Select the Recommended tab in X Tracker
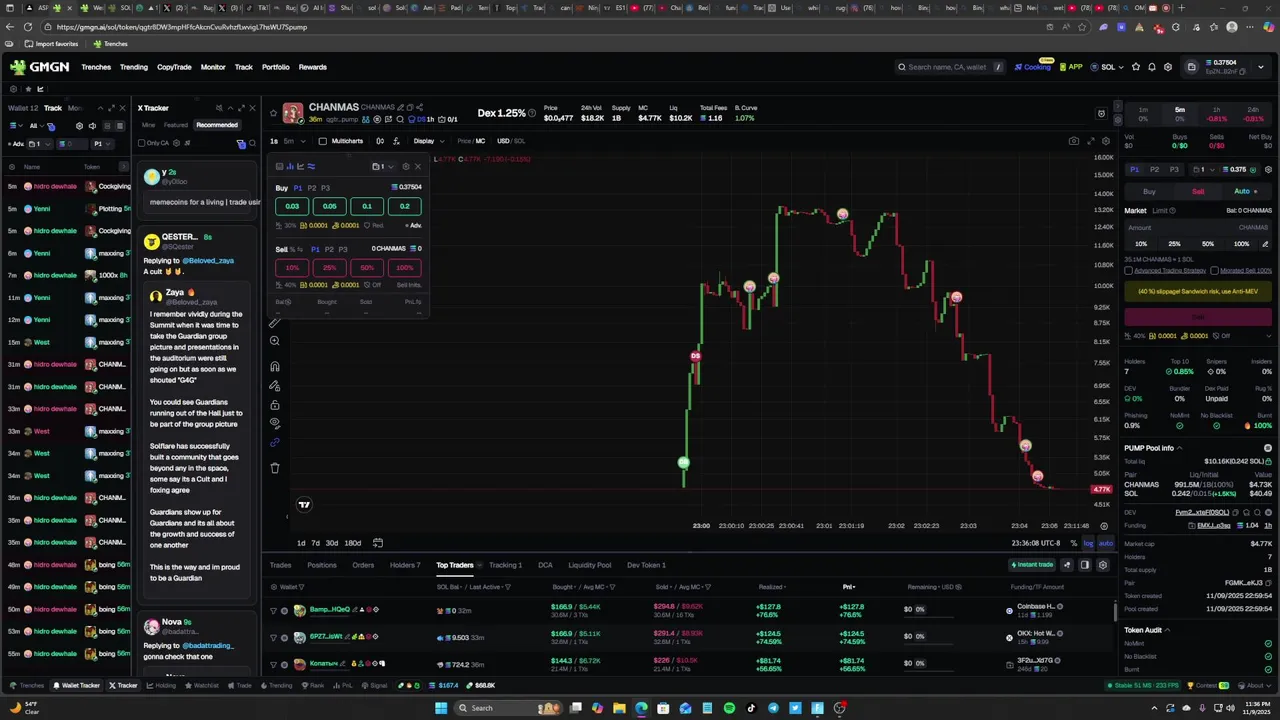Viewport: 1280px width, 720px height. [x=217, y=125]
